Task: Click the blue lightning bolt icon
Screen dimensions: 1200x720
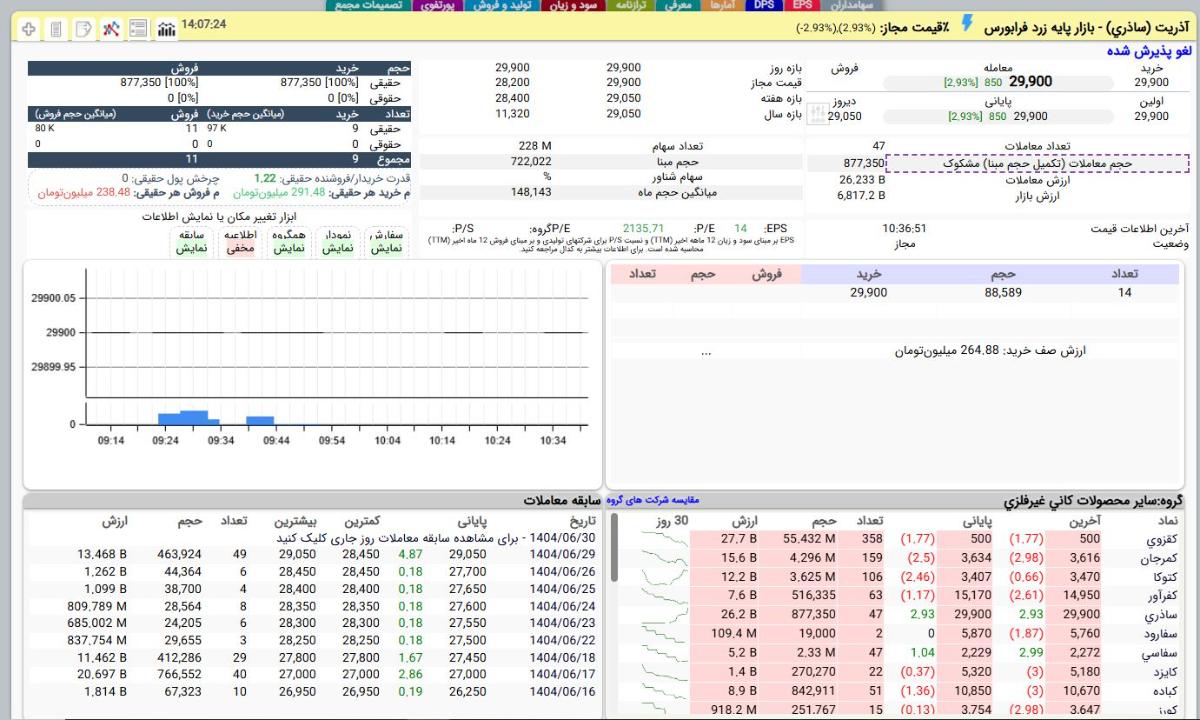Action: click(966, 24)
